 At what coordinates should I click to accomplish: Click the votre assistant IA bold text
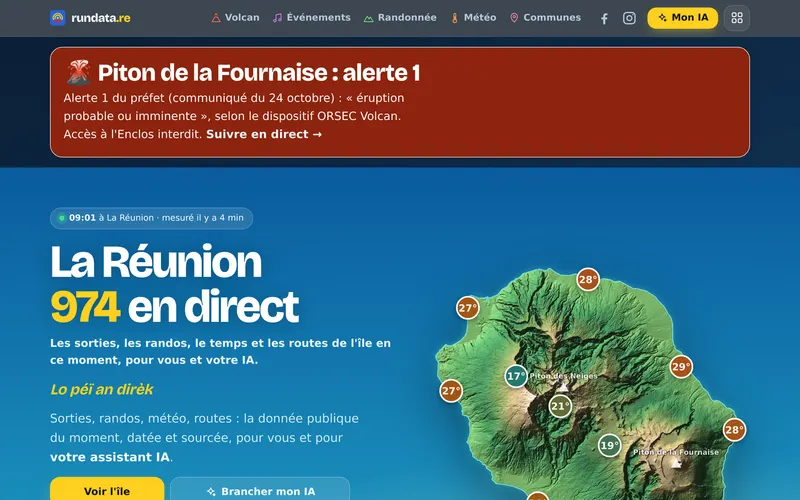(x=110, y=457)
